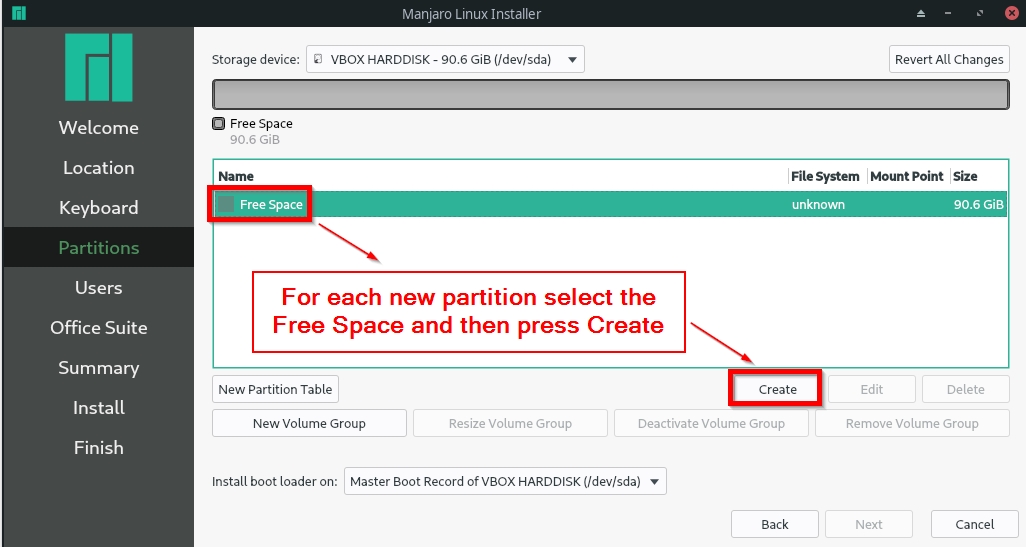1026x547 pixels.
Task: Select the Partitions step in the sidebar
Action: (x=99, y=247)
